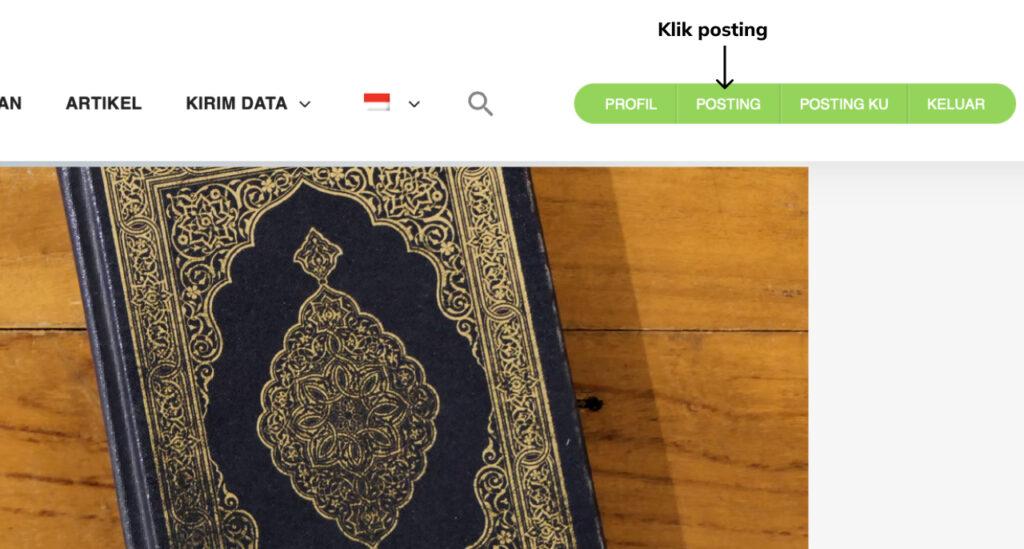Screen dimensions: 1024x549
Task: Expand the language selector chevron
Action: tap(414, 104)
